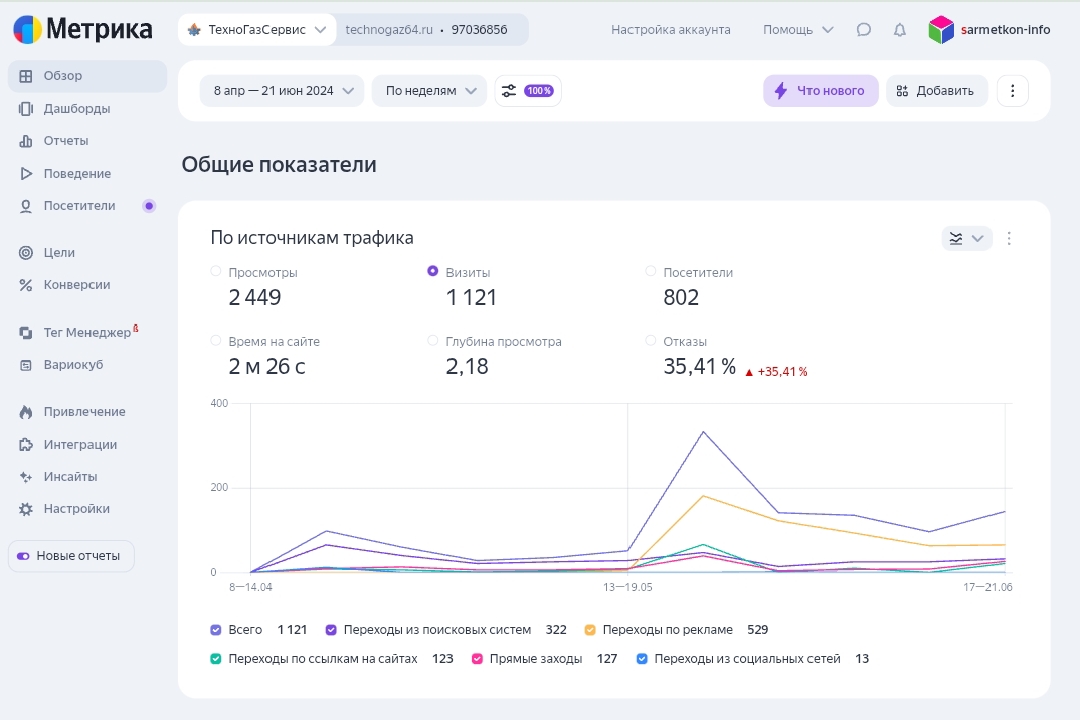The image size is (1080, 720).
Task: Expand the По неделям grouping dropdown
Action: click(x=429, y=91)
